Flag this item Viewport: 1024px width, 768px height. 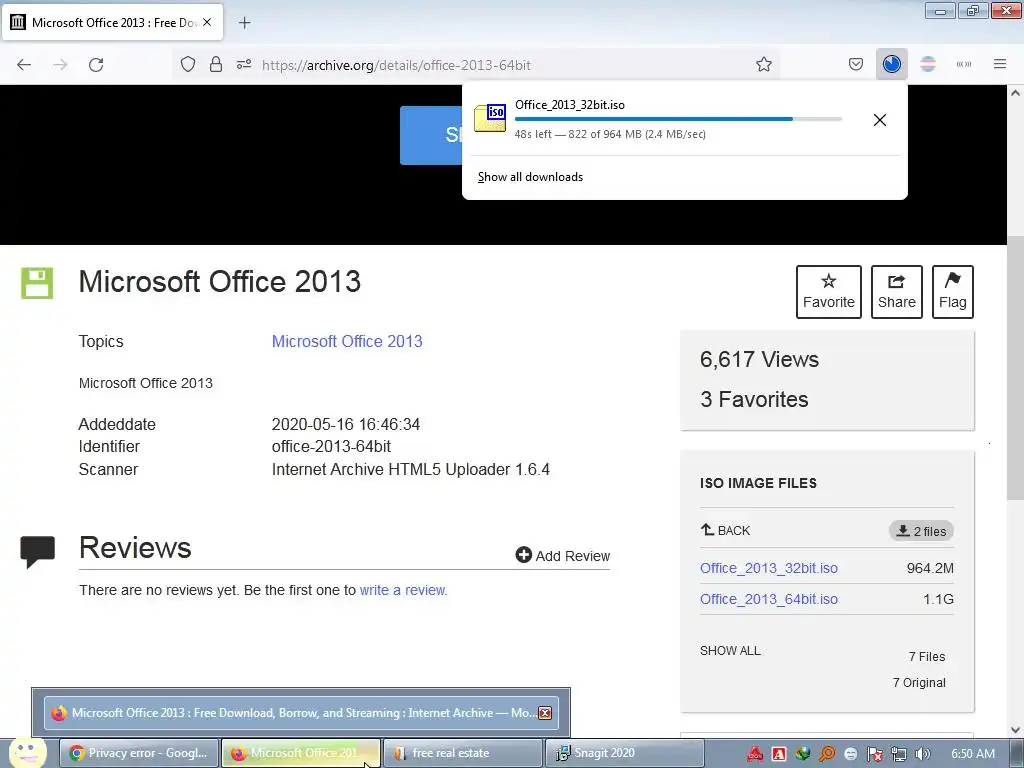point(953,292)
